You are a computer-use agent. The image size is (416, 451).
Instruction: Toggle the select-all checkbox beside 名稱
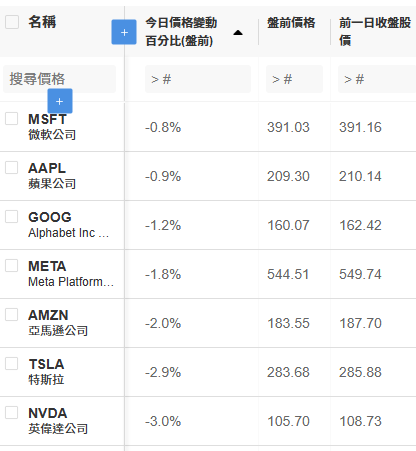pyautogui.click(x=12, y=22)
